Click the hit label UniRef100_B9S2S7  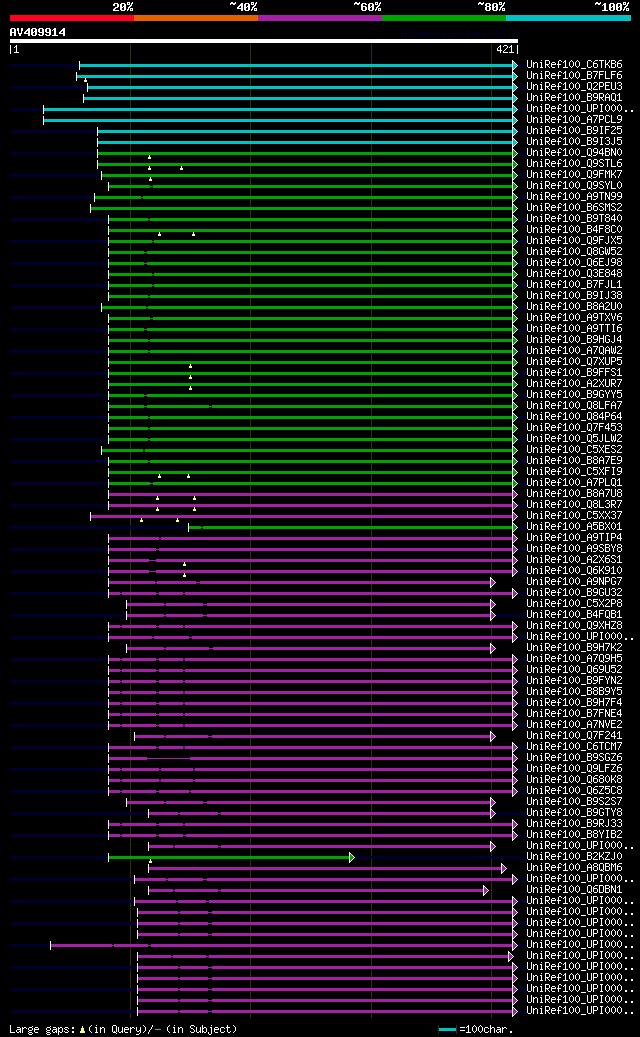coord(574,802)
